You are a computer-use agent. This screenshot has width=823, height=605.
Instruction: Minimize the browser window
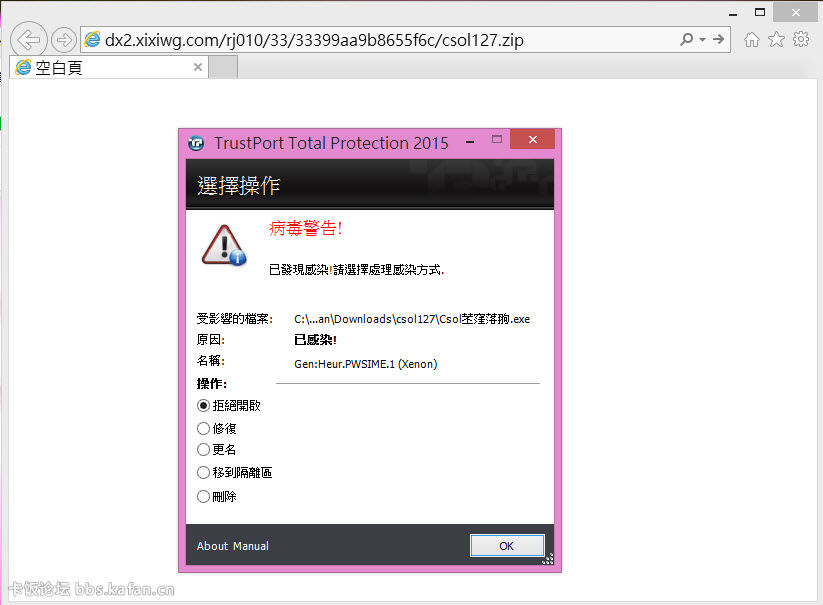click(x=733, y=13)
